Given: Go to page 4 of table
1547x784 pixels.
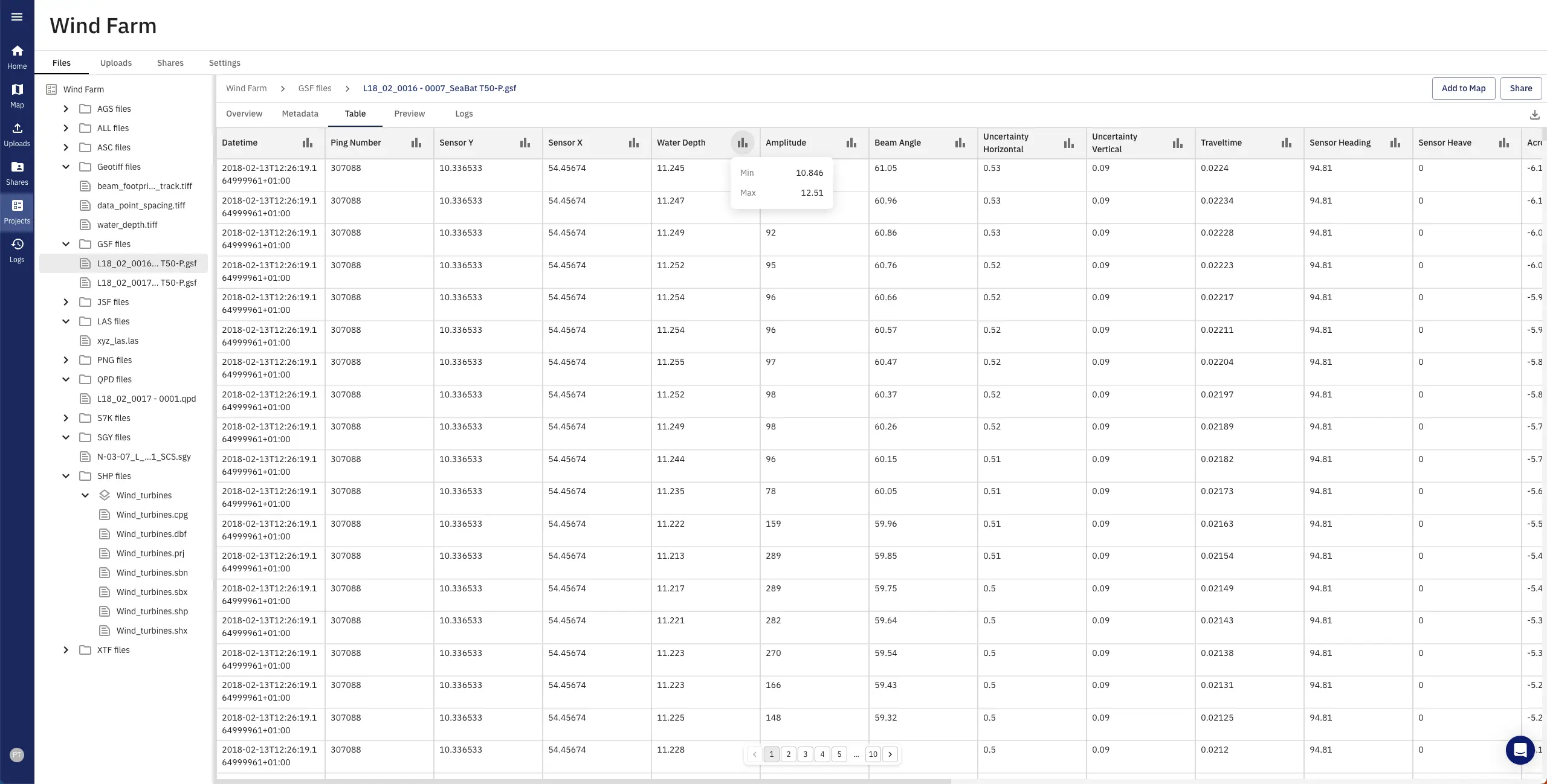Looking at the screenshot, I should (822, 754).
